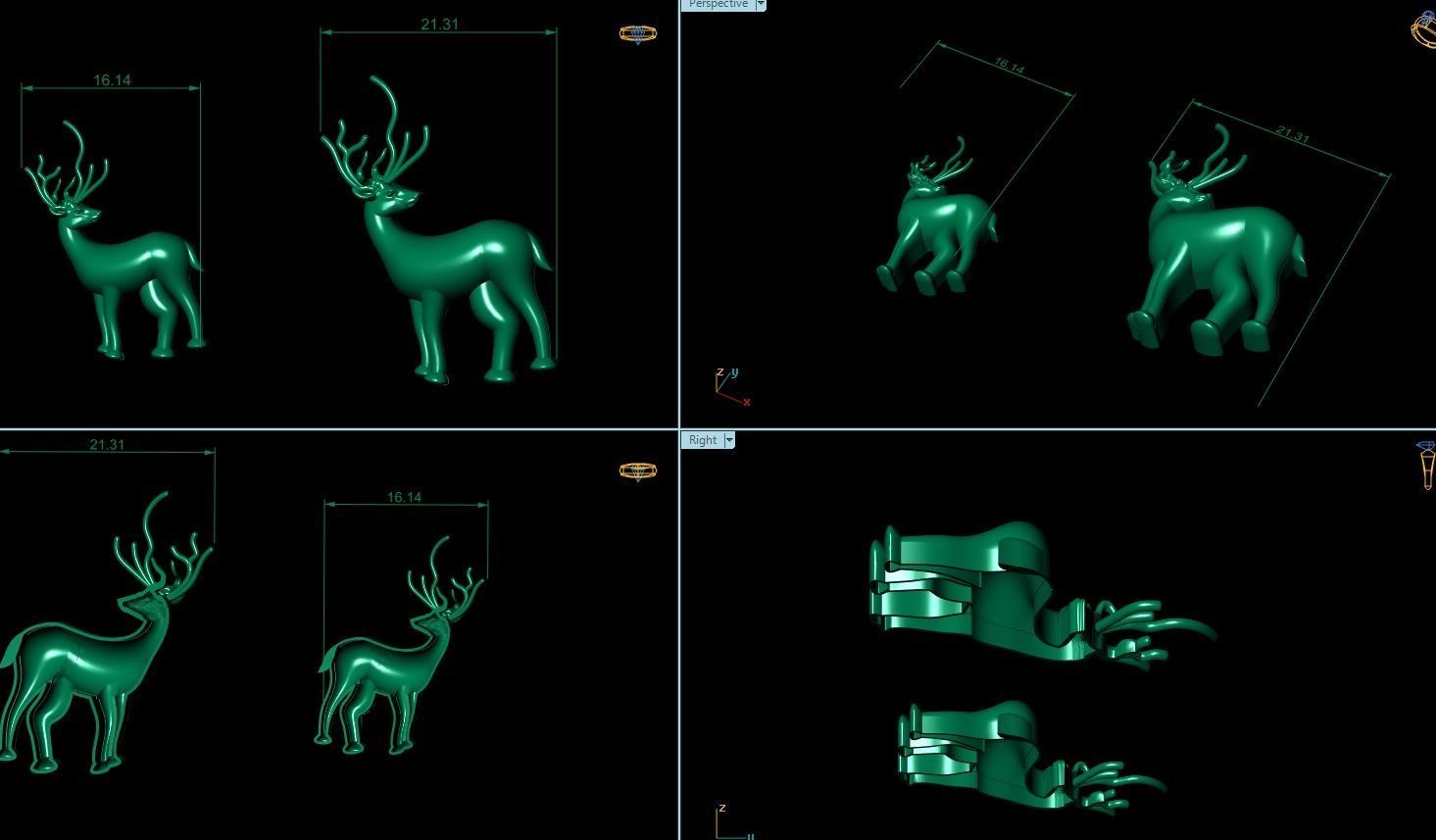
Task: Select the 16.14 dimension in the Perspective viewport
Action: click(x=1009, y=67)
